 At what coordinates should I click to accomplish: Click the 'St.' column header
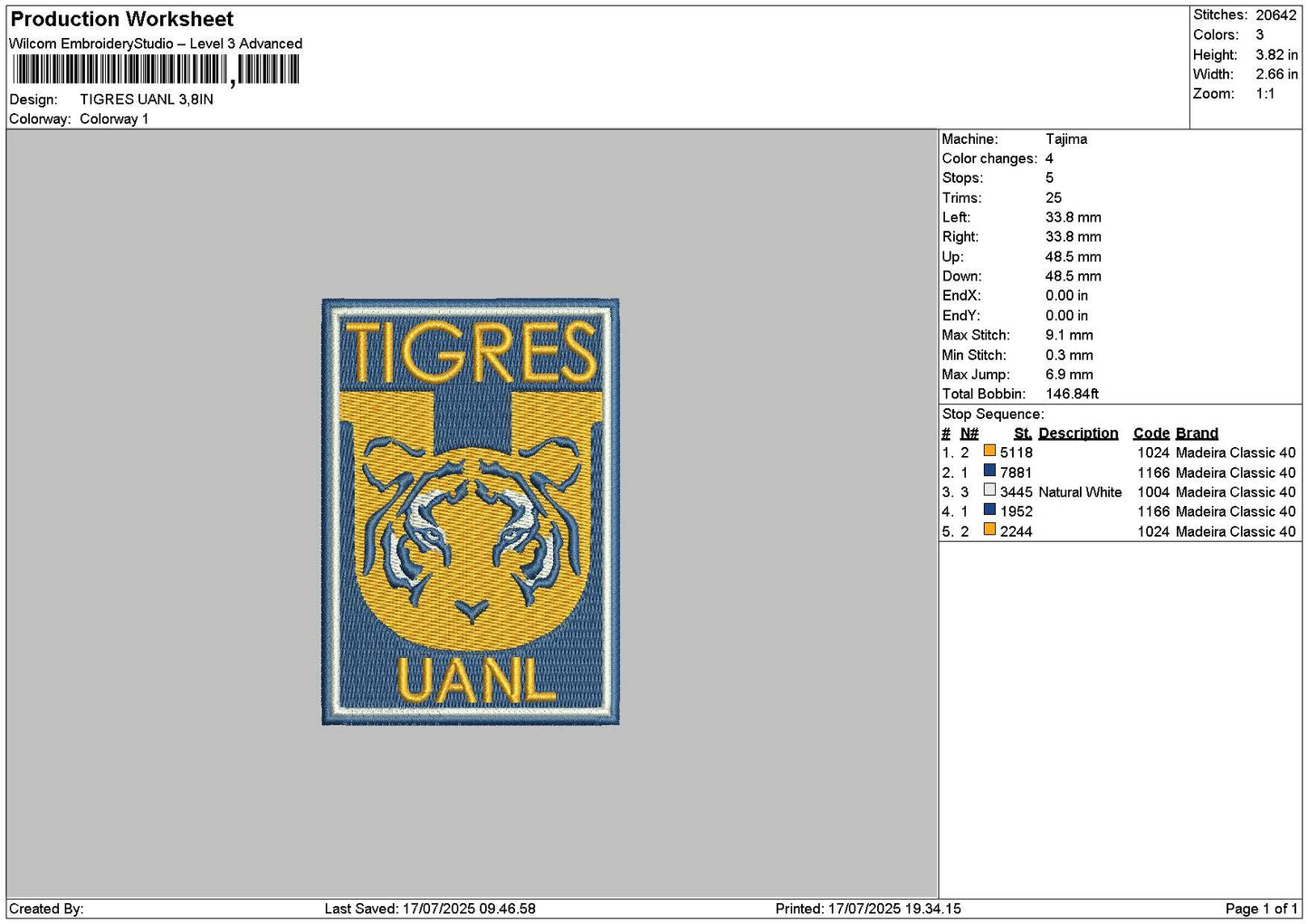[x=1023, y=433]
